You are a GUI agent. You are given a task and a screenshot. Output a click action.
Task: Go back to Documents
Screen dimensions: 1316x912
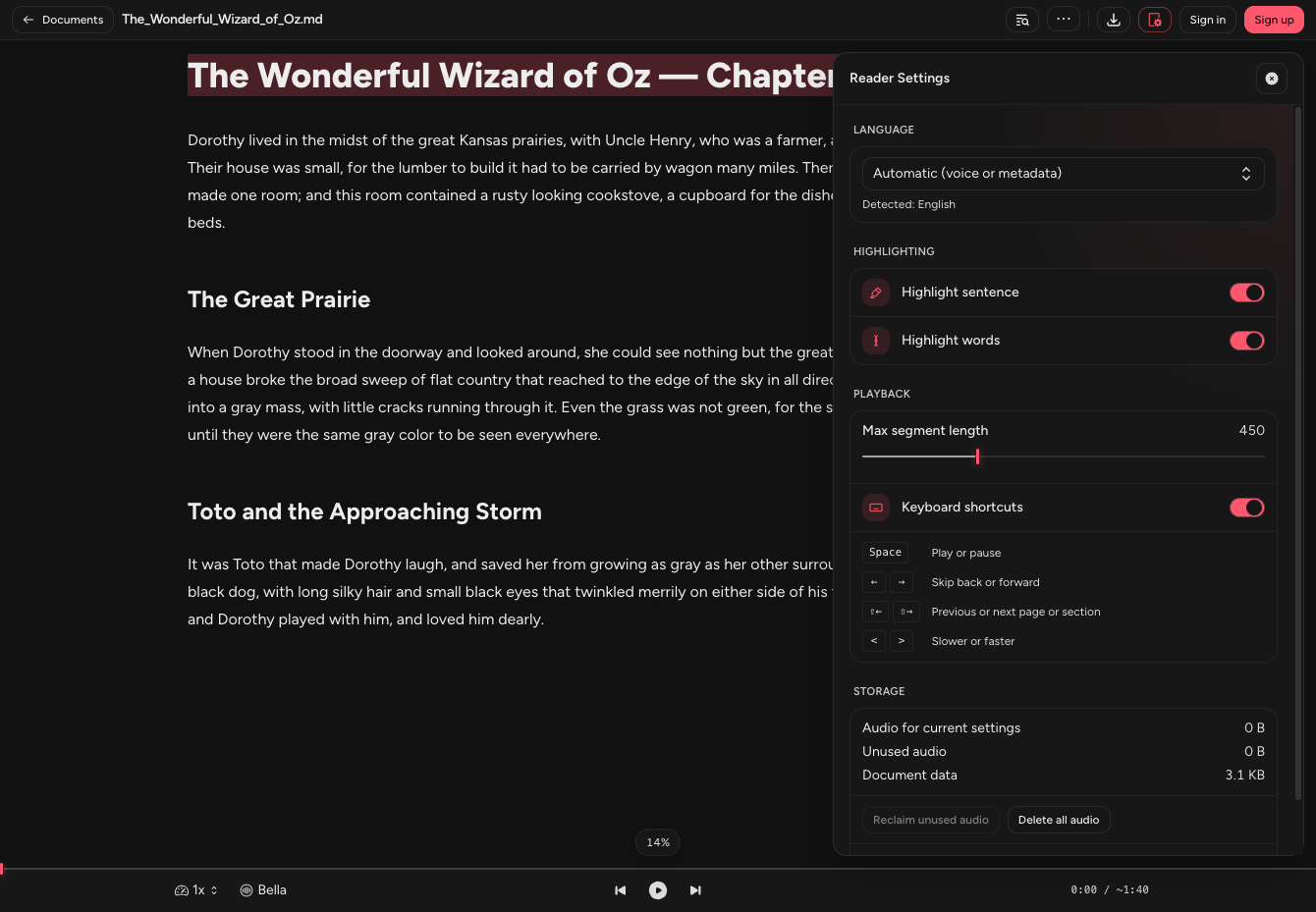pyautogui.click(x=63, y=20)
